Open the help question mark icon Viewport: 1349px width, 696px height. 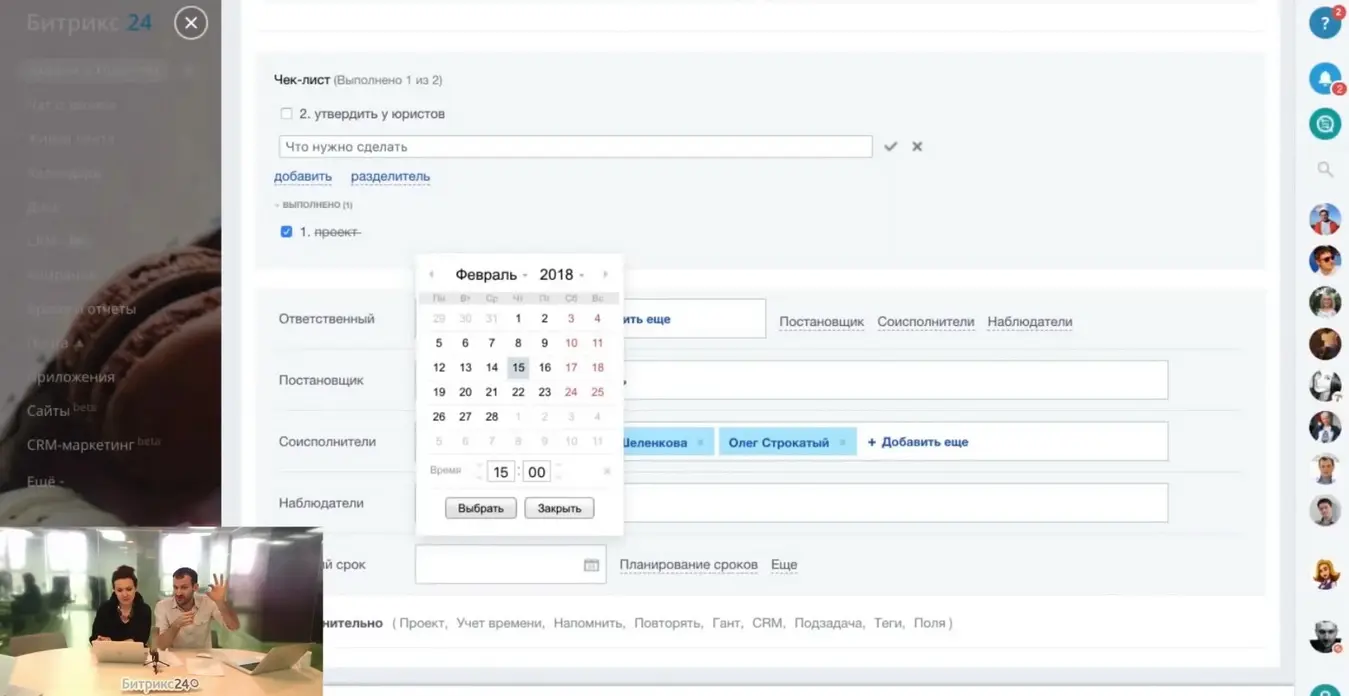pyautogui.click(x=1324, y=23)
